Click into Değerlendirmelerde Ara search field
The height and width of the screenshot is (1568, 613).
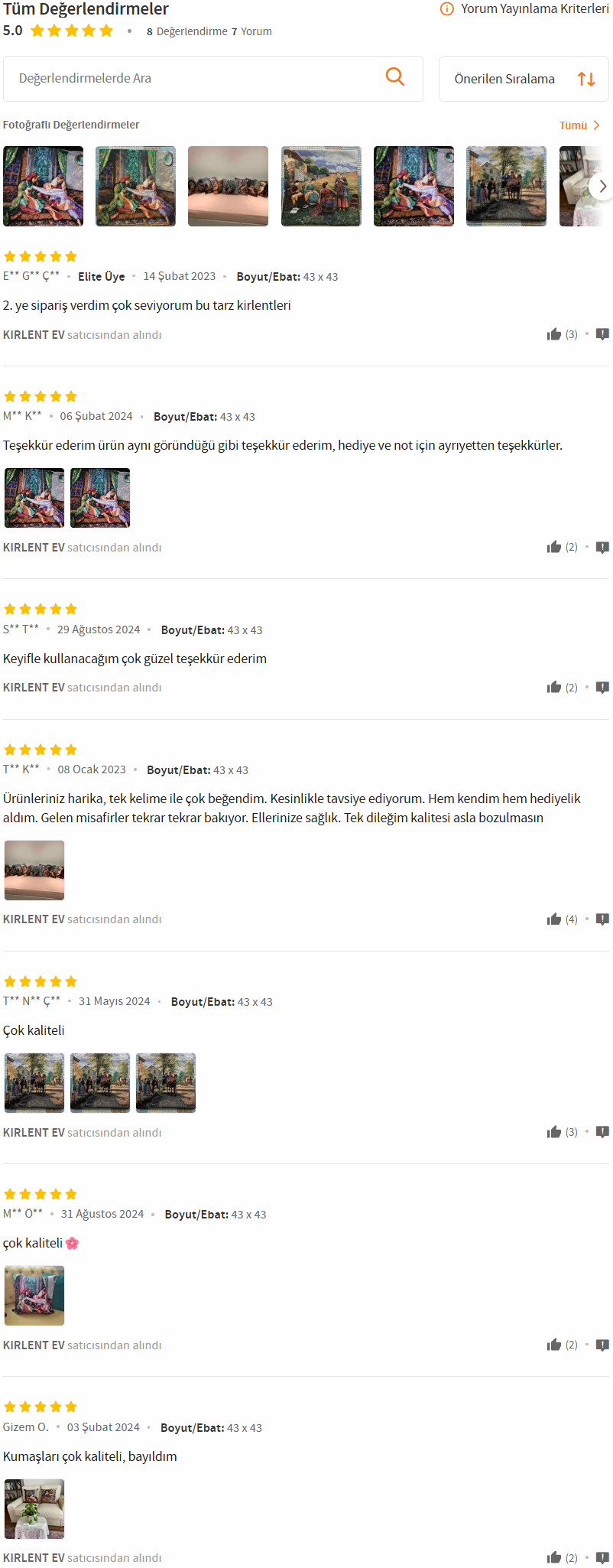195,78
